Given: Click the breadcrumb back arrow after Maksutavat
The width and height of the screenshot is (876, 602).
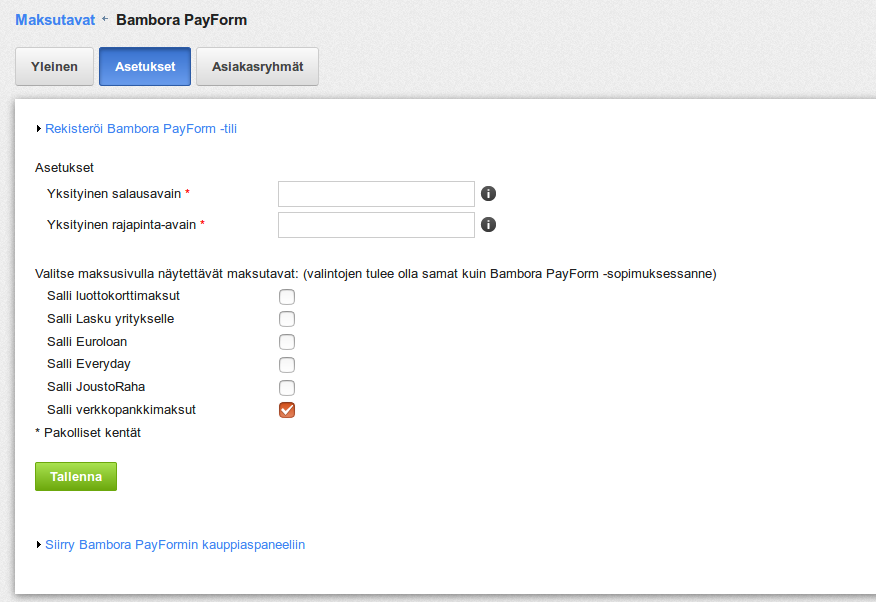Looking at the screenshot, I should (x=105, y=19).
